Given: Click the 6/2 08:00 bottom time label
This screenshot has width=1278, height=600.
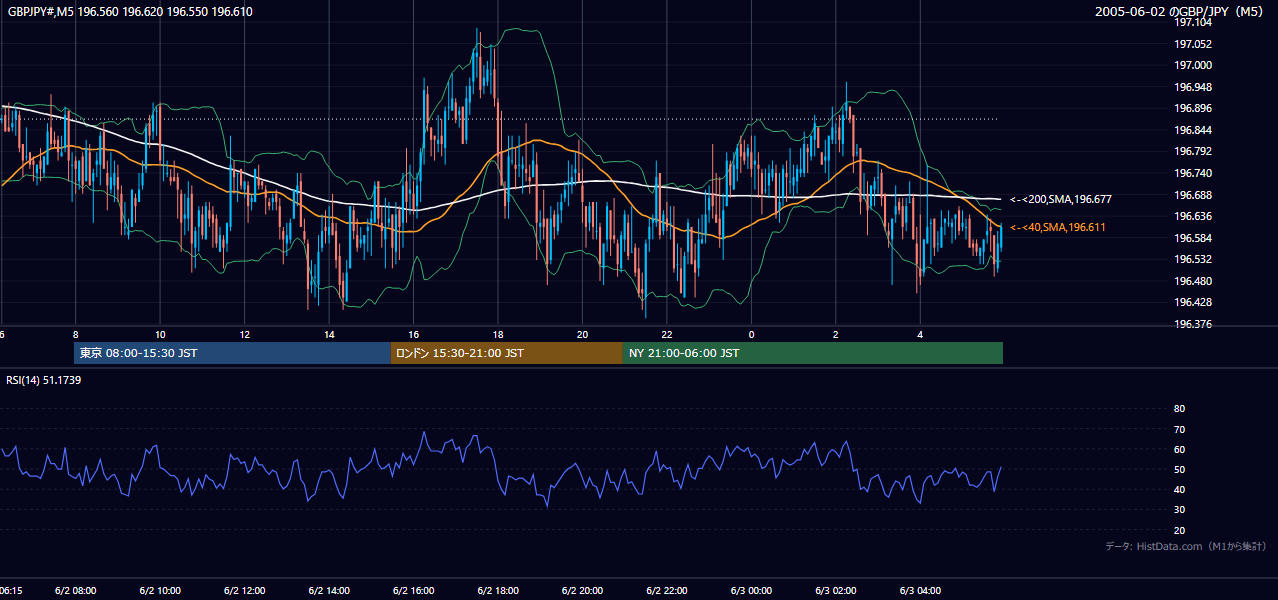Looking at the screenshot, I should 75,591.
